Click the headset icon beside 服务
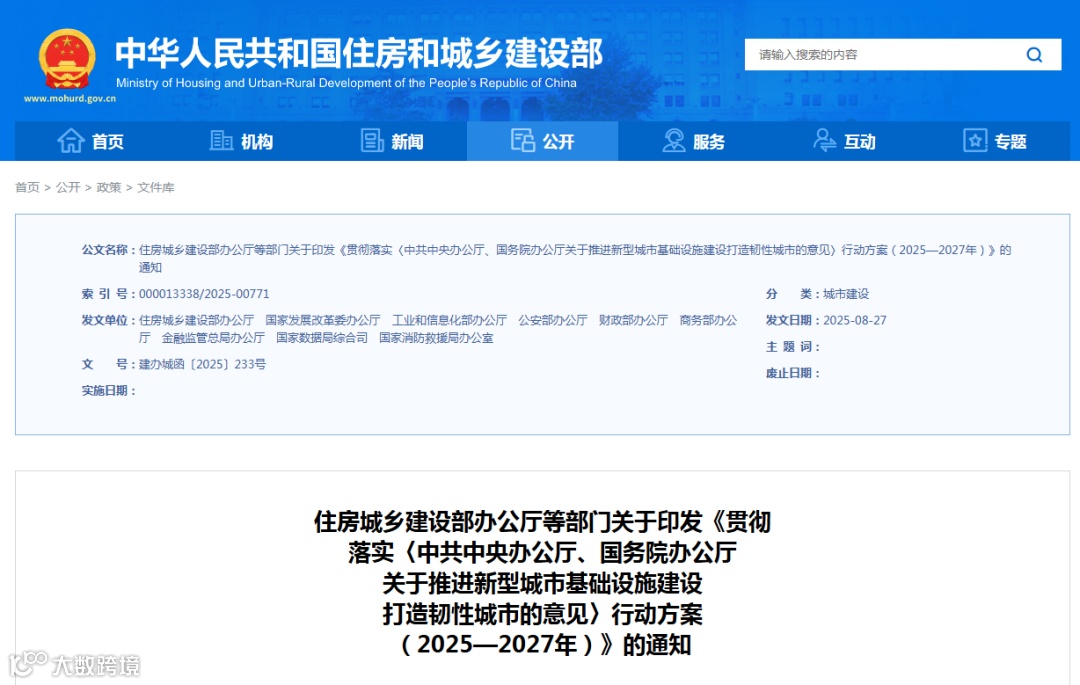 pos(674,140)
